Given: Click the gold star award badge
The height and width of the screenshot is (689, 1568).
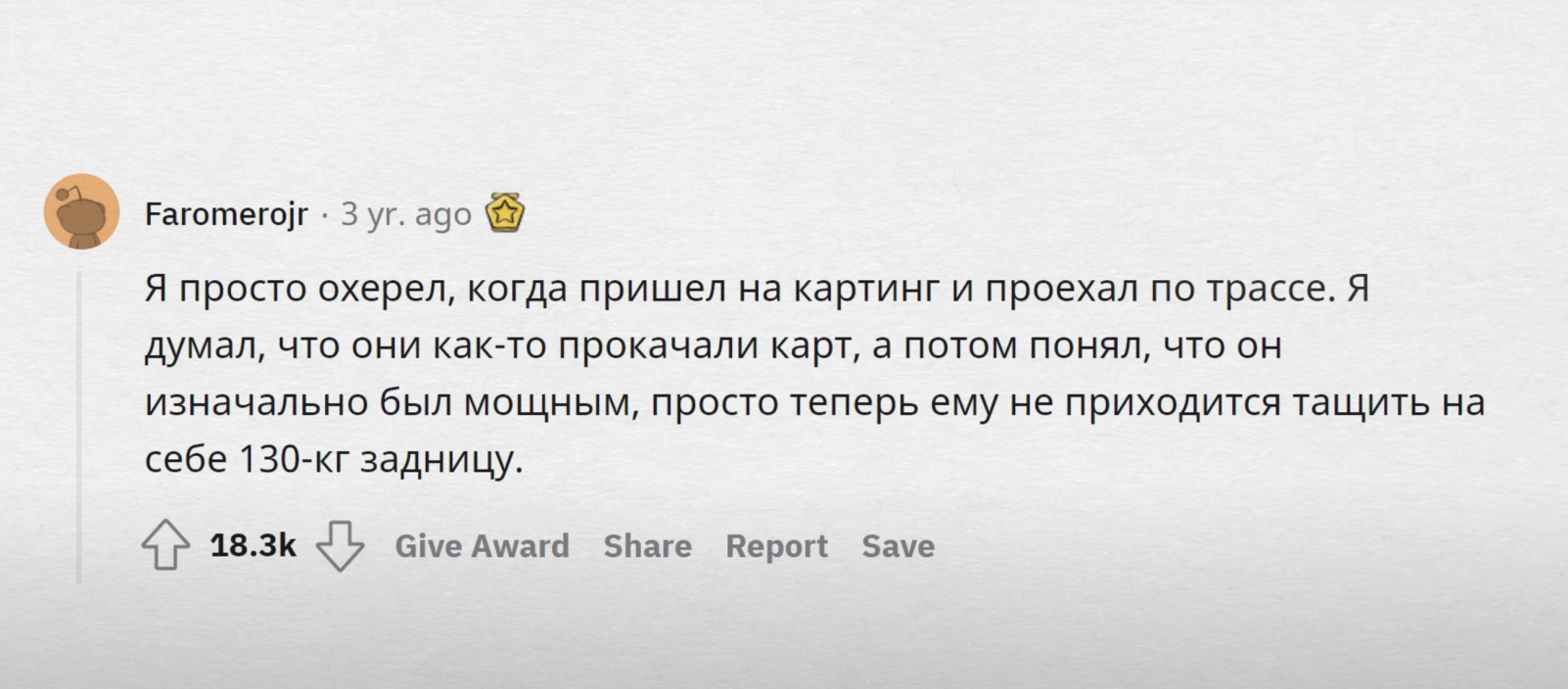Looking at the screenshot, I should point(505,211).
